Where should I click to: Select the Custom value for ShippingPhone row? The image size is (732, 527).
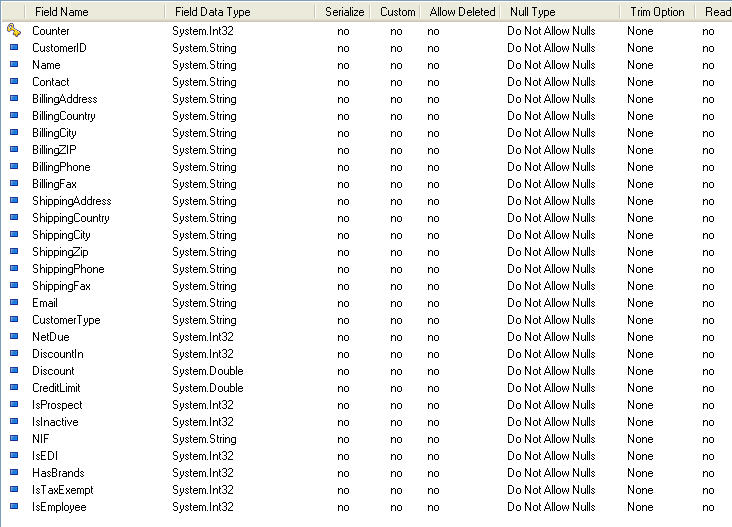[396, 269]
